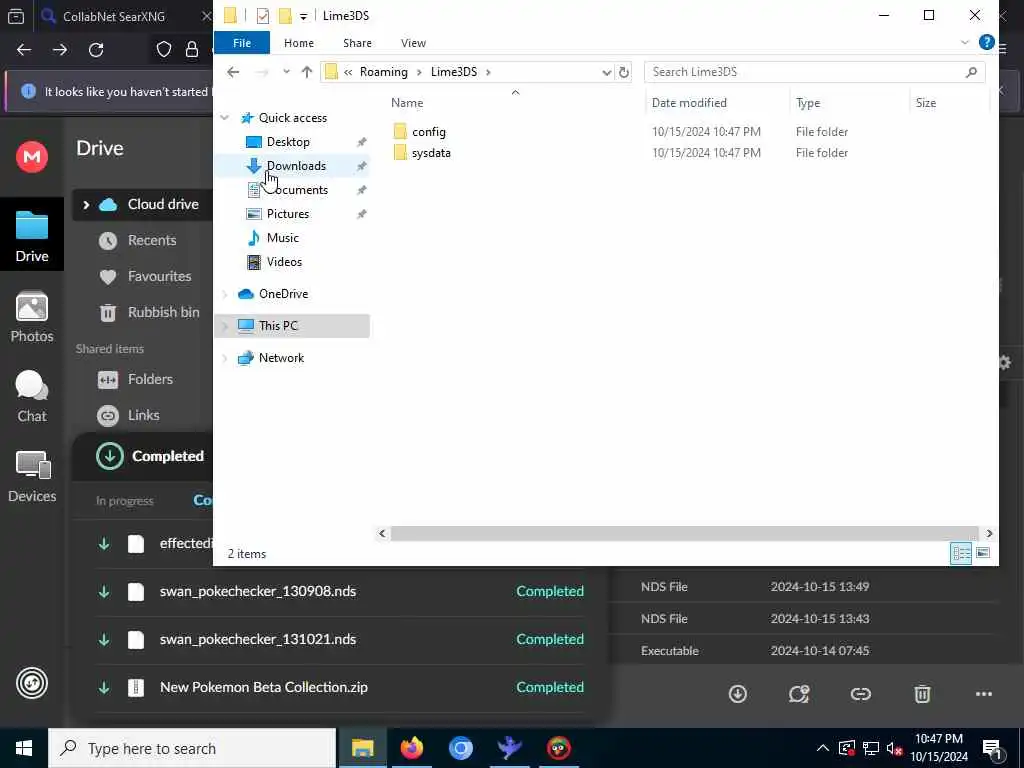Click the MEGA logo icon
Viewport: 1024px width, 768px height.
pos(32,157)
